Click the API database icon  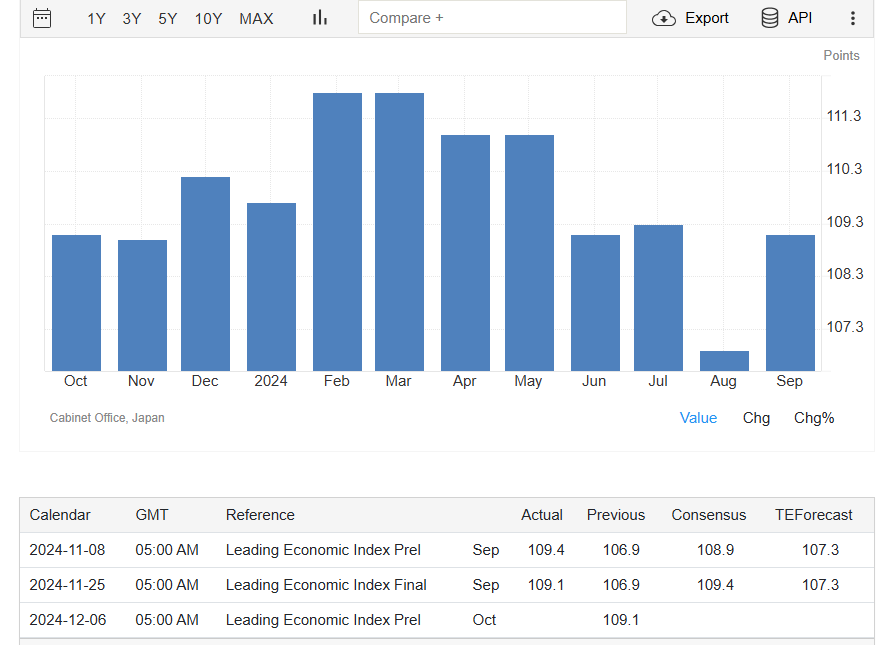point(770,18)
